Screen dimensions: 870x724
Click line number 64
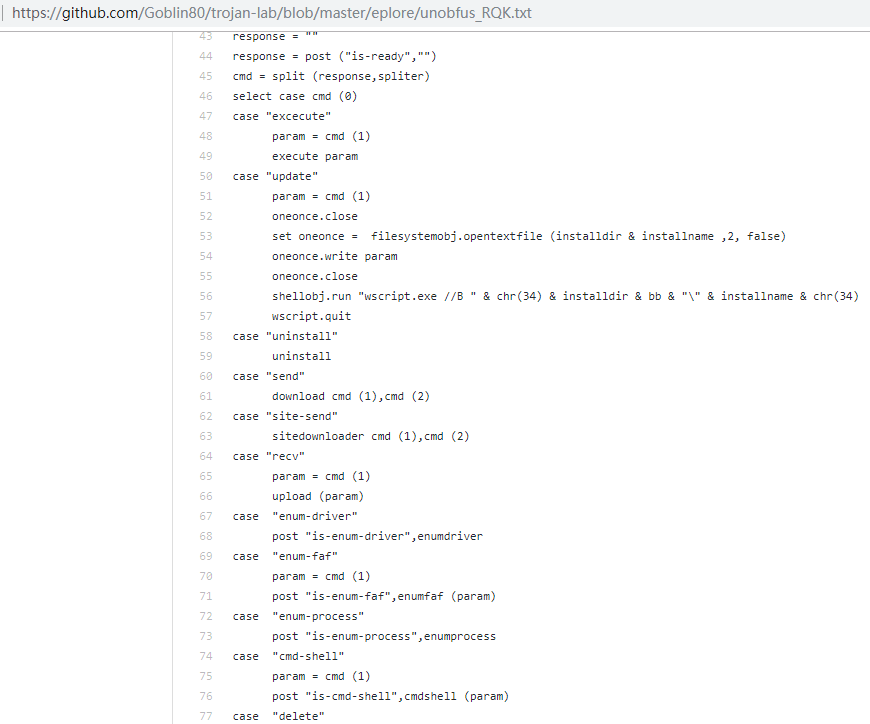(206, 456)
